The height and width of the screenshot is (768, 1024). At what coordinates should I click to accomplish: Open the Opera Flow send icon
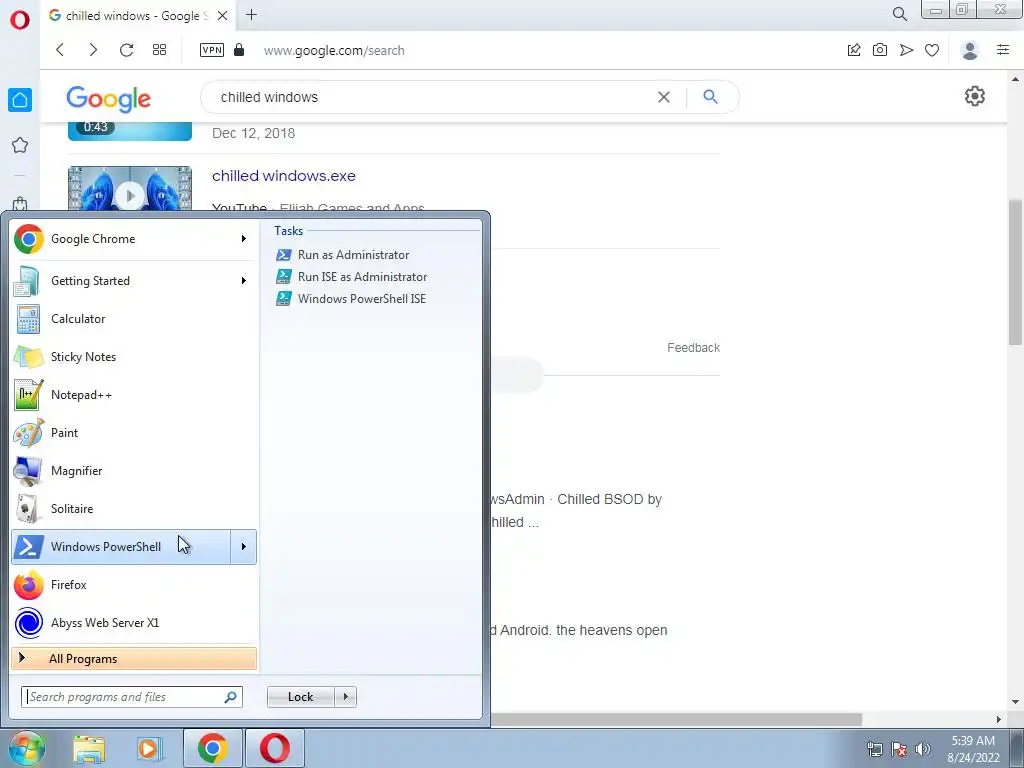906,50
